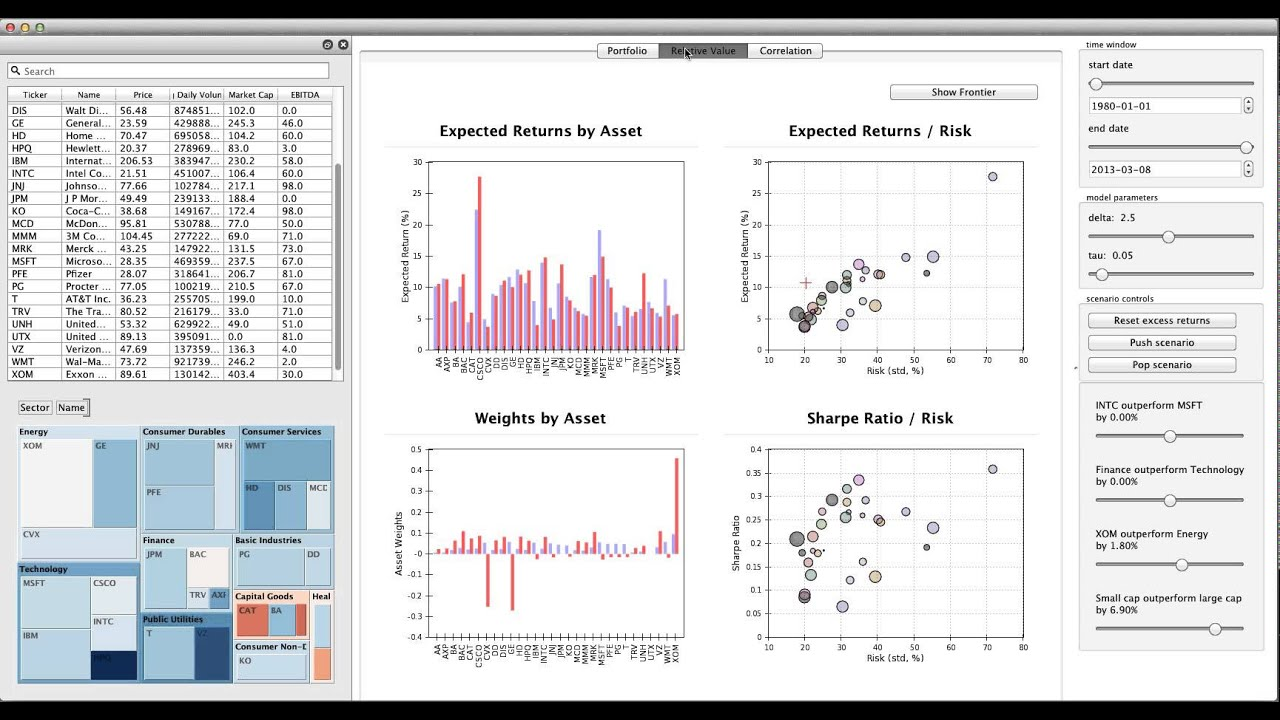Toggle the Sector grouping button
The width and height of the screenshot is (1280, 720).
(34, 407)
